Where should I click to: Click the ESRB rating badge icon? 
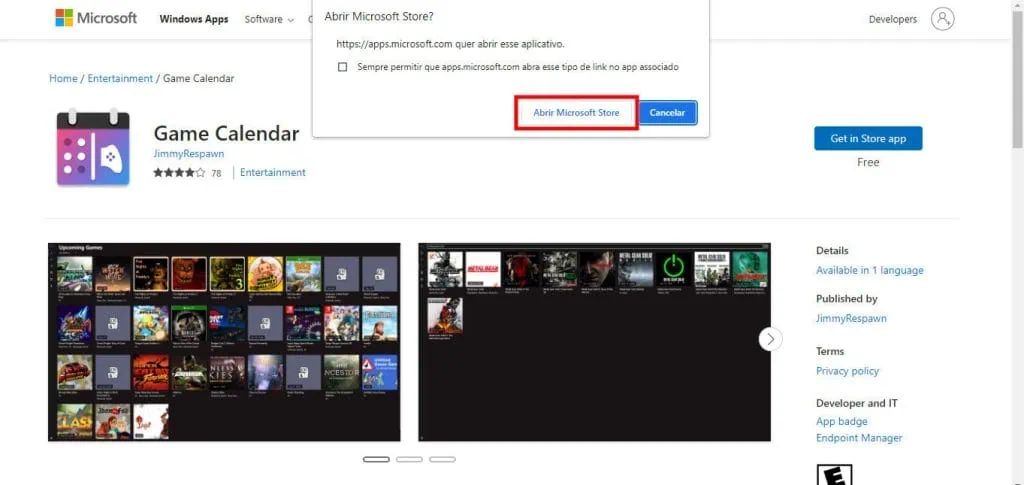[x=834, y=475]
